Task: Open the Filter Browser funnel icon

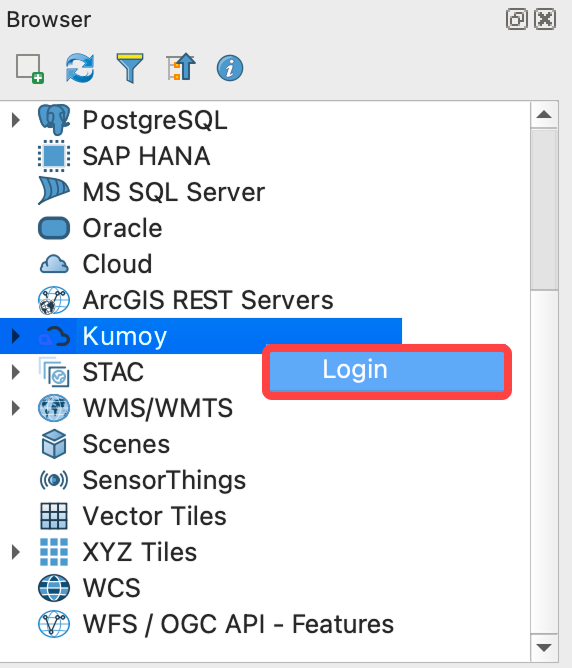Action: click(x=130, y=68)
